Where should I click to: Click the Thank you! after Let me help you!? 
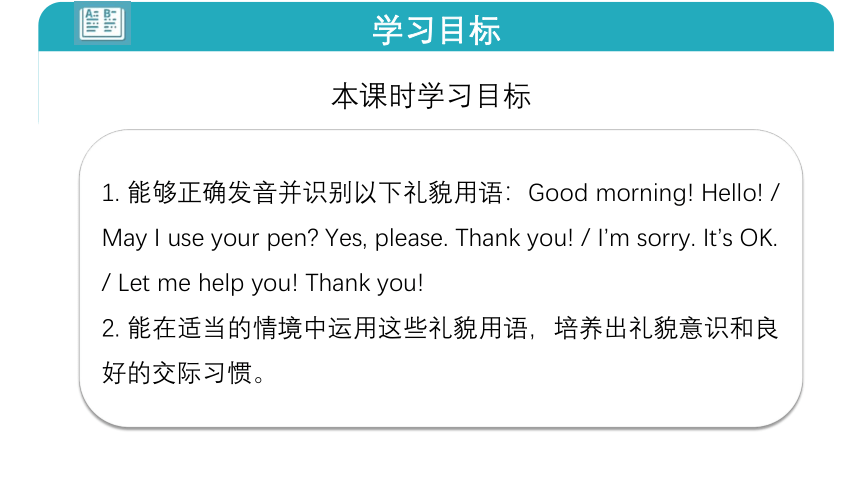click(364, 283)
